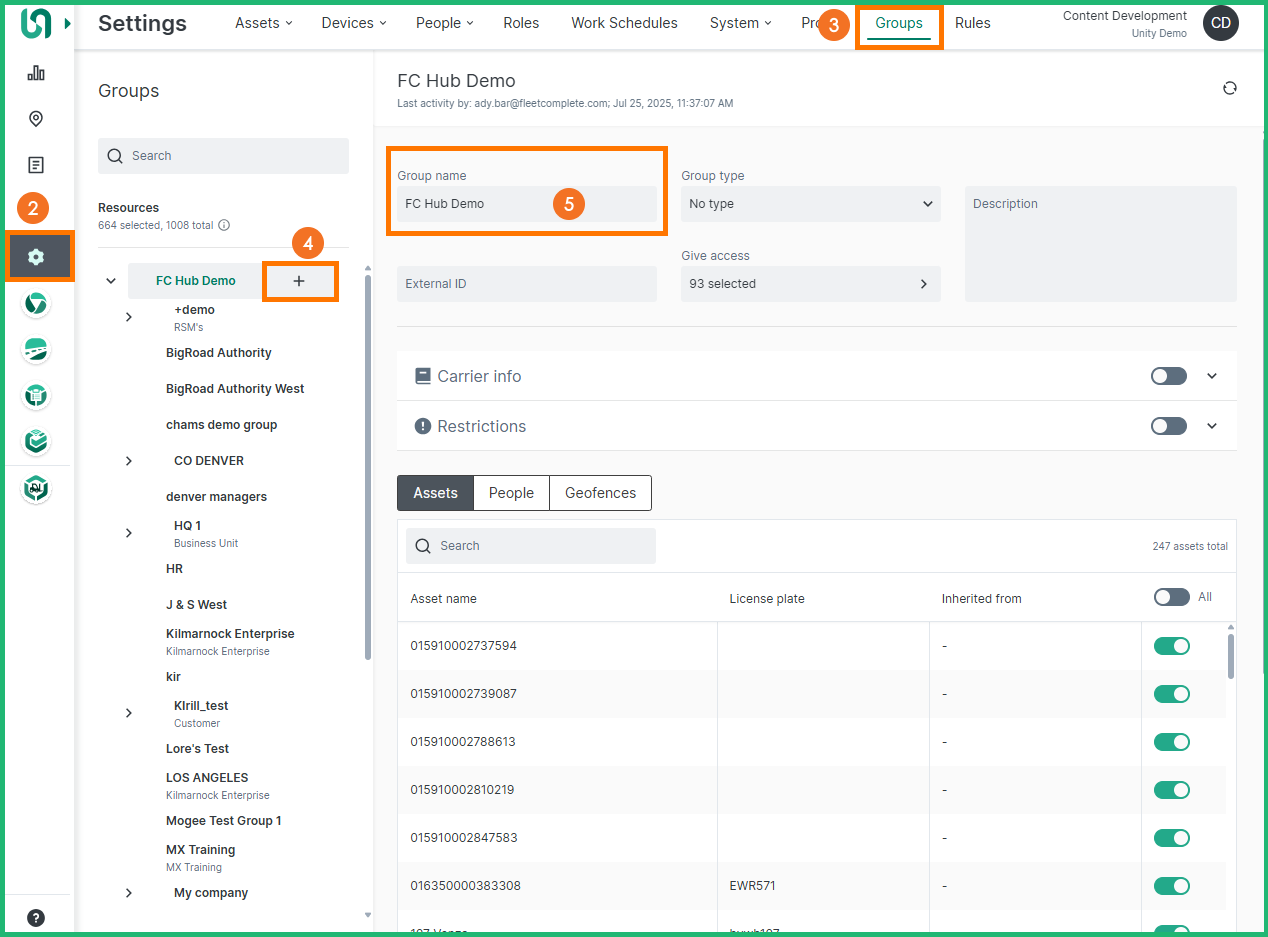
Task: Click the plus icon to add a group
Action: (x=299, y=281)
